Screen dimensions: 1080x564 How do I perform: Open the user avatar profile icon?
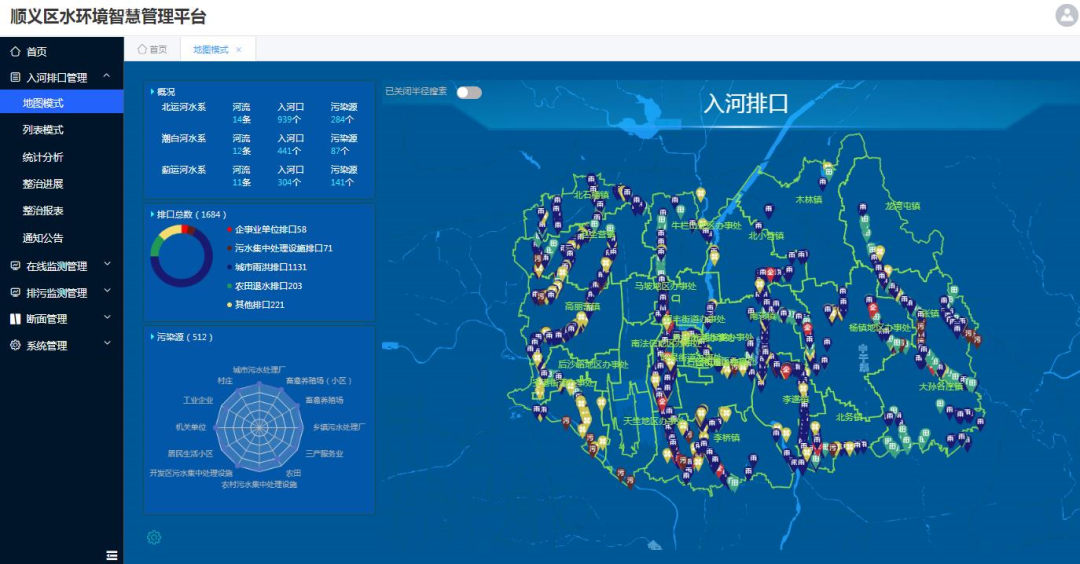pos(1066,15)
